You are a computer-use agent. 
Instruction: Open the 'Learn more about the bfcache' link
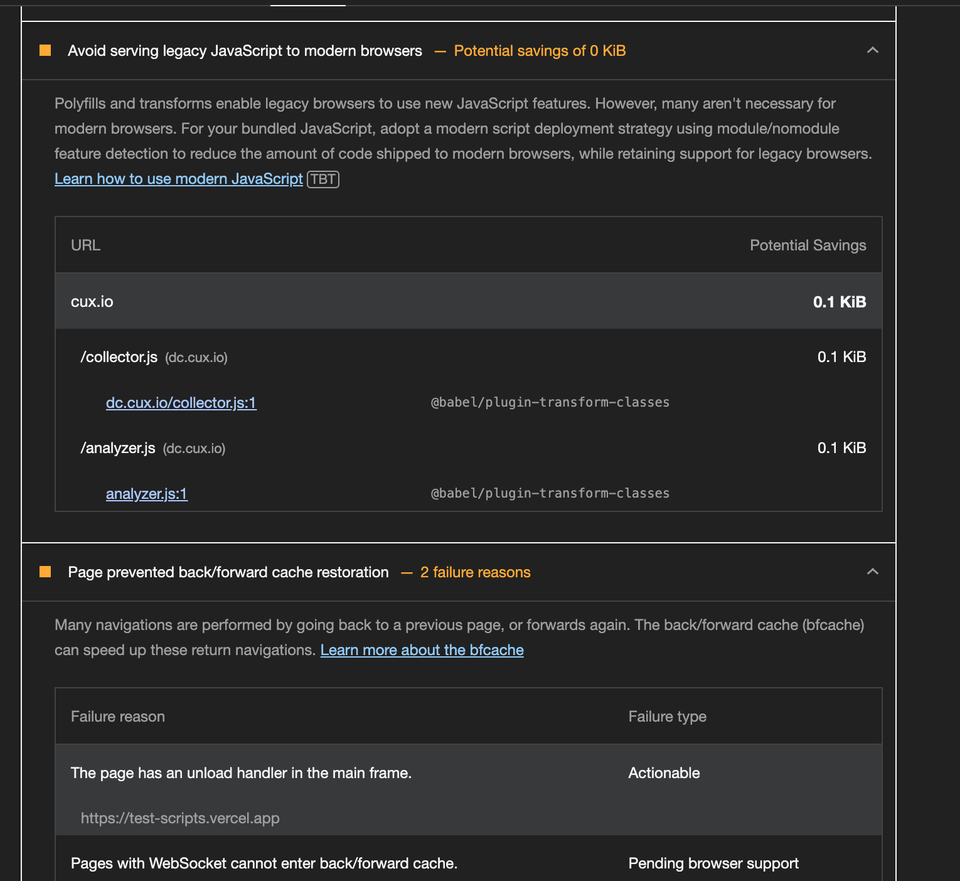(421, 650)
